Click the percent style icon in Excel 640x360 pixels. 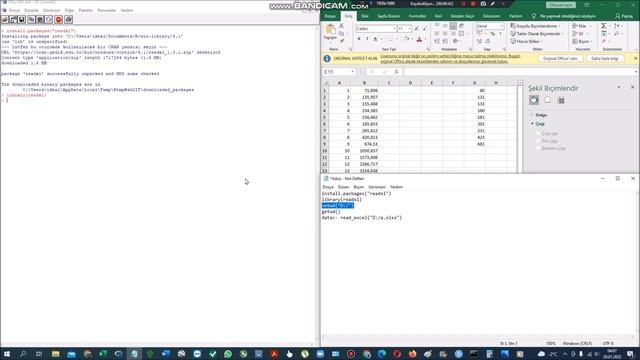[492, 34]
